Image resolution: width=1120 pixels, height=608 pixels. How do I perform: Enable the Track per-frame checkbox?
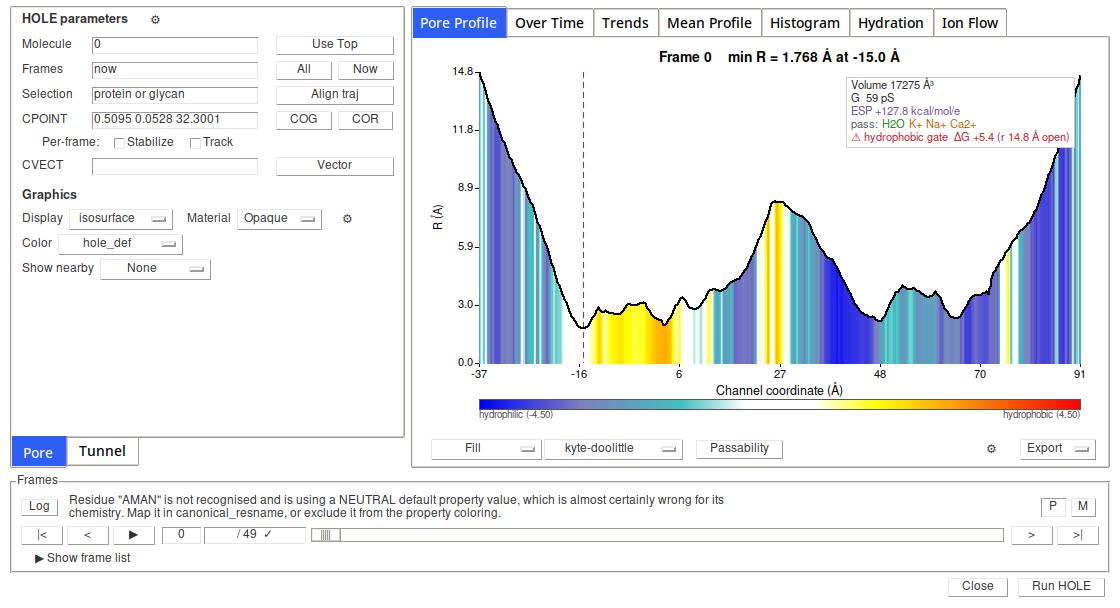195,143
